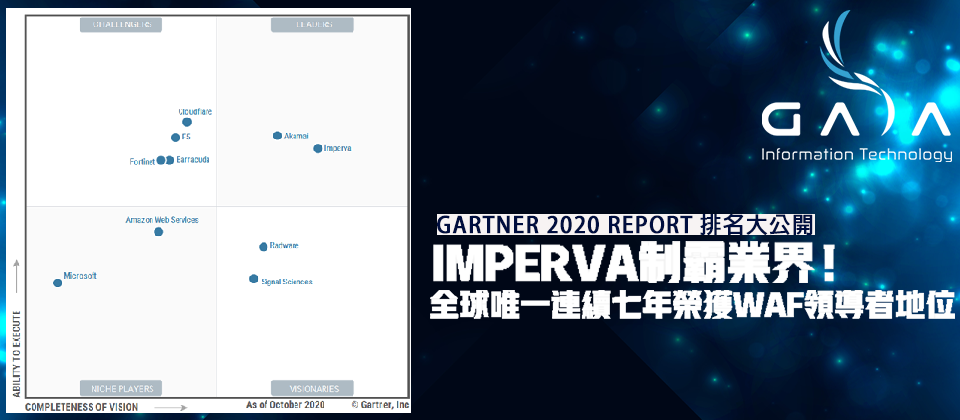Click the Cloudflare data point dot
The height and width of the screenshot is (420, 960).
[x=187, y=122]
